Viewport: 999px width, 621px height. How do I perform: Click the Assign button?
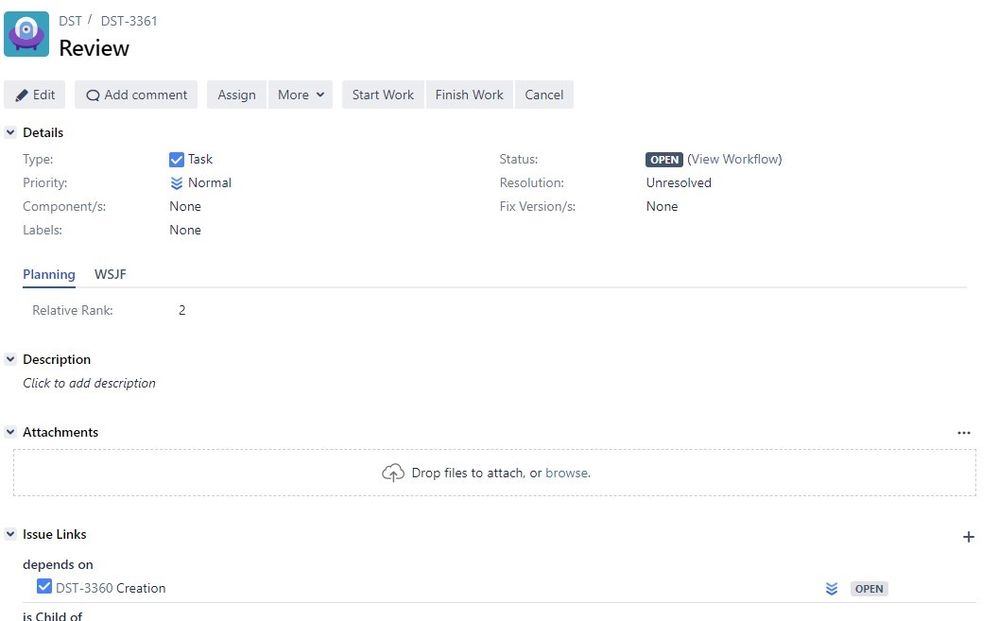click(236, 95)
